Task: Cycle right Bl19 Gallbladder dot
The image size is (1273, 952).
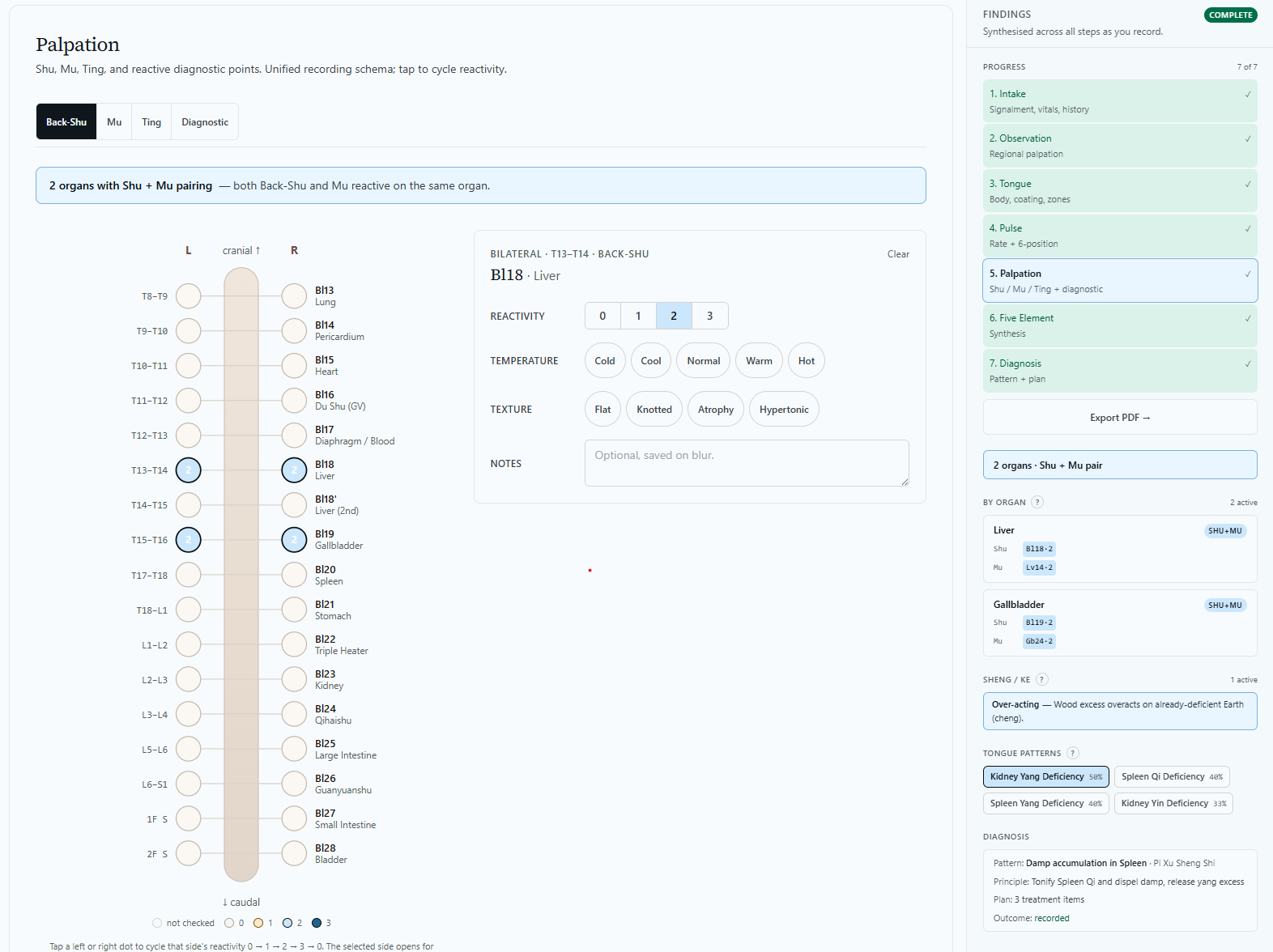Action: pos(294,540)
